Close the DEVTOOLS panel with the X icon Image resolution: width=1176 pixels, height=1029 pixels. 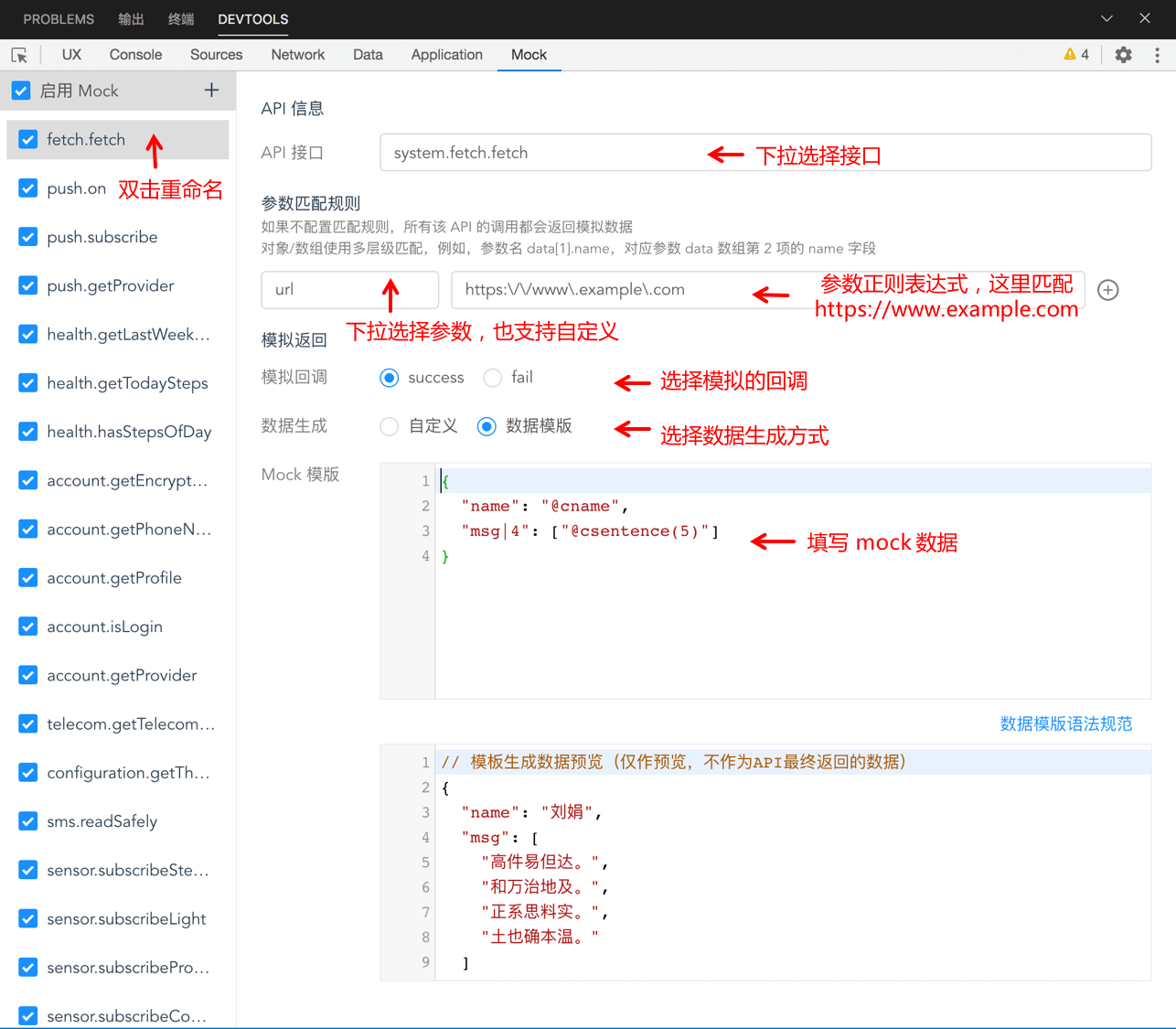tap(1145, 18)
